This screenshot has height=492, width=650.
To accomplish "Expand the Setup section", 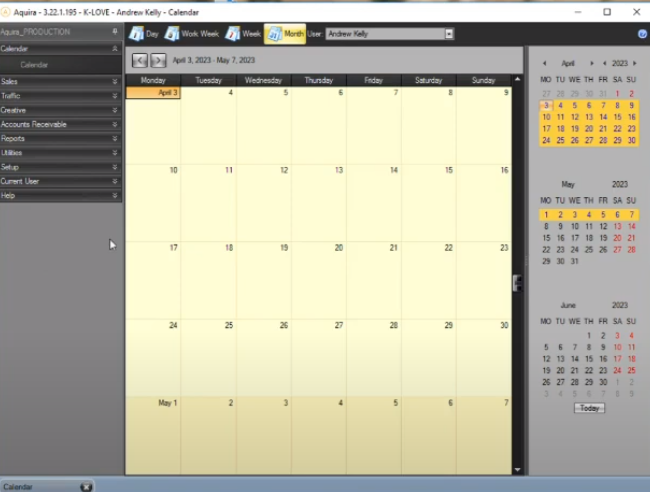I will point(115,167).
